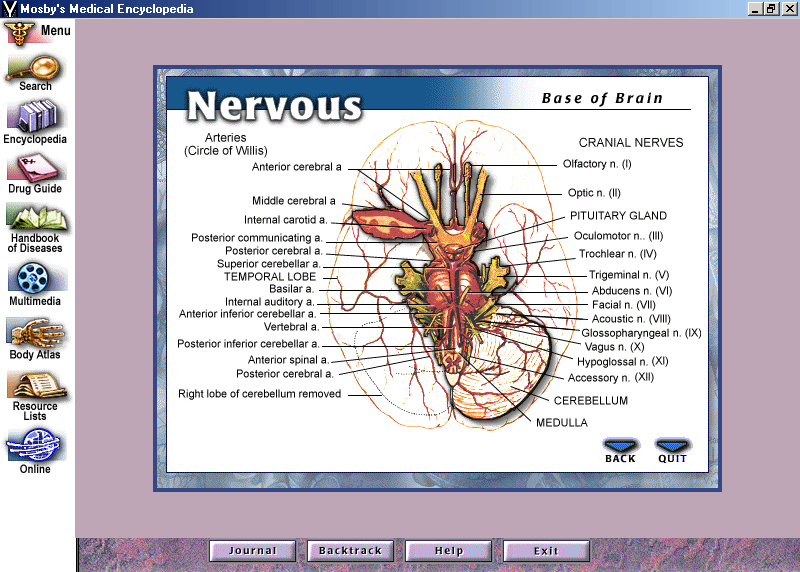Select the Hypoglossal n. (XI) label
The image size is (800, 572).
(x=622, y=361)
